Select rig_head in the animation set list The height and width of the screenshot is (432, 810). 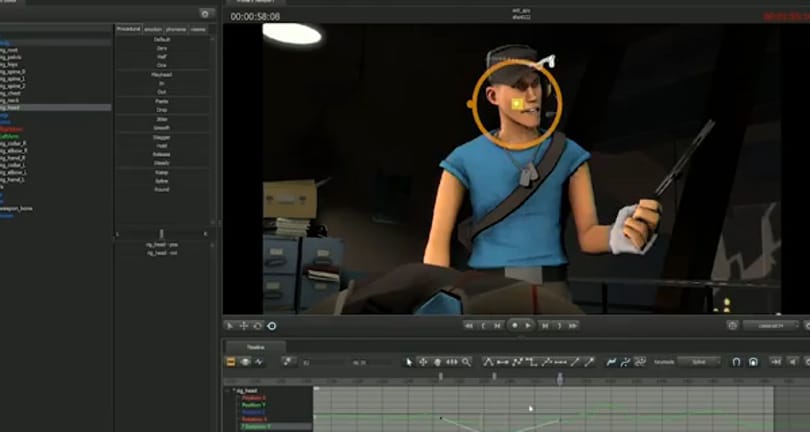(x=55, y=107)
